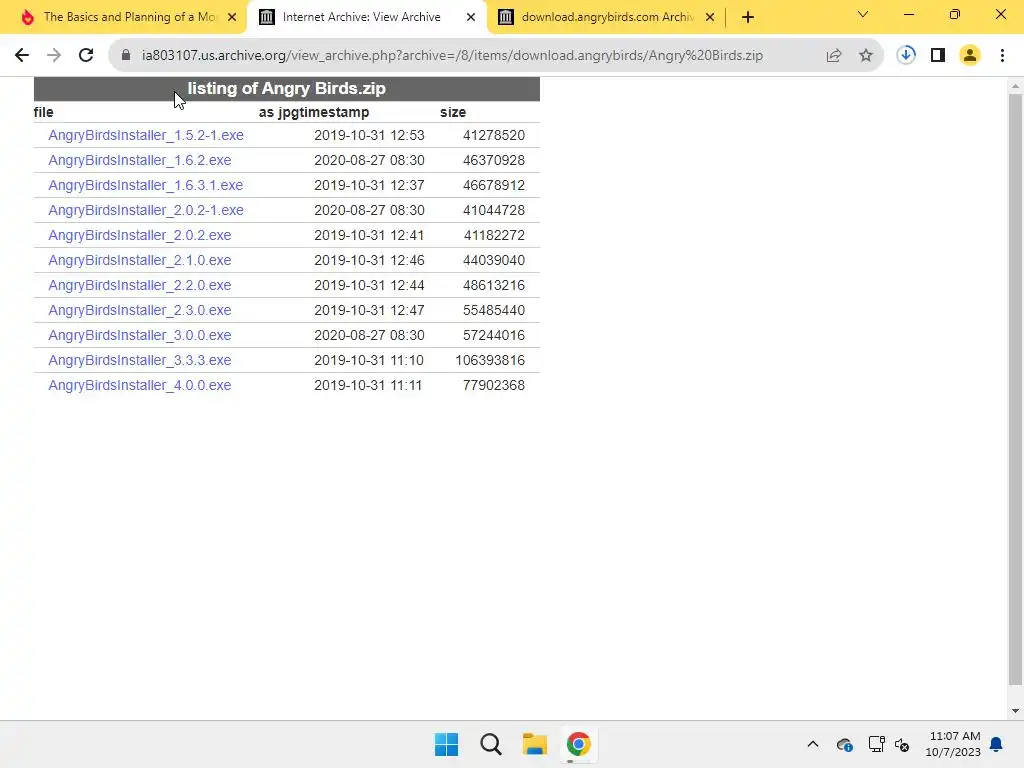Open Windows taskbar search

click(x=490, y=744)
